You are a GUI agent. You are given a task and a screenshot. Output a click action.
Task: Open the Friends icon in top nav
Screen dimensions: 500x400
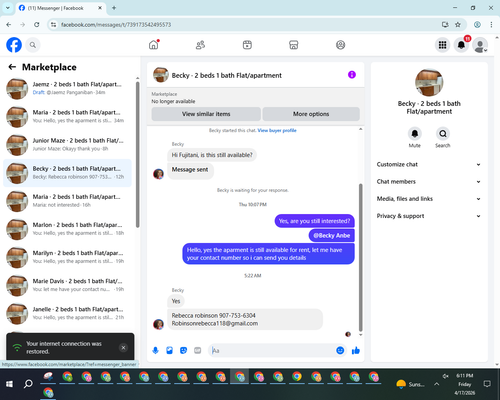tap(200, 45)
